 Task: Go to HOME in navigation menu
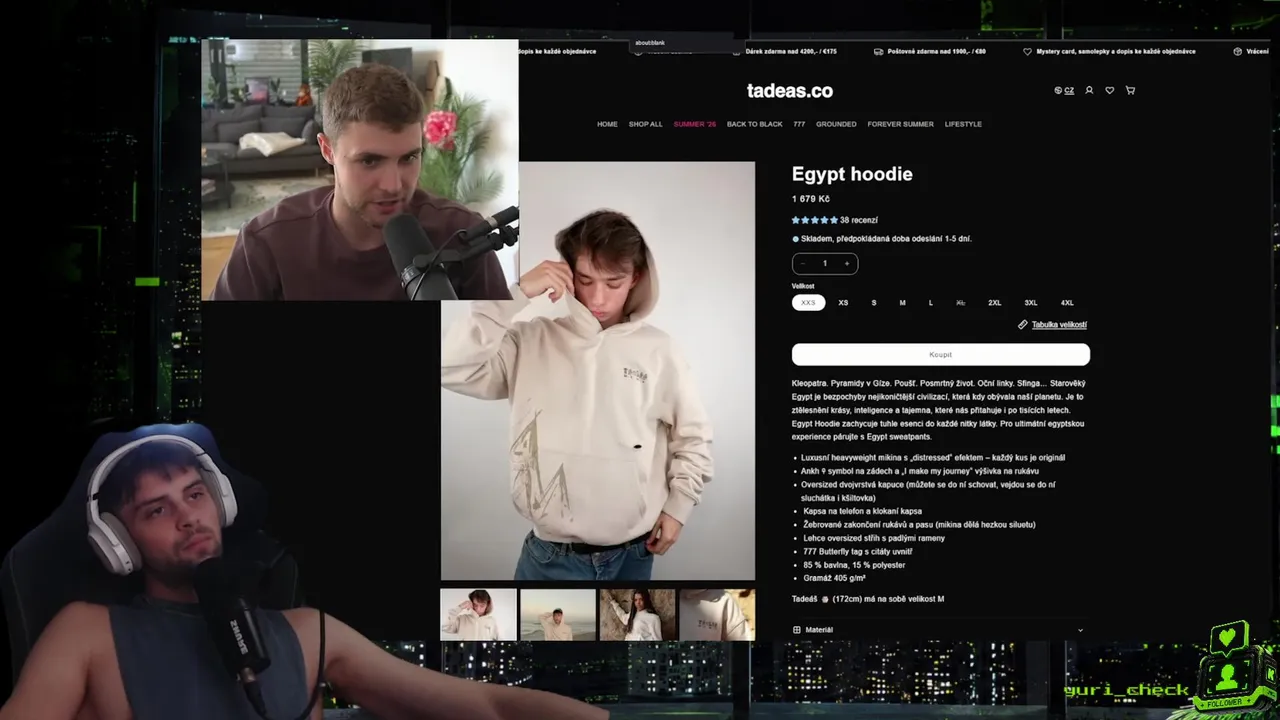[607, 124]
